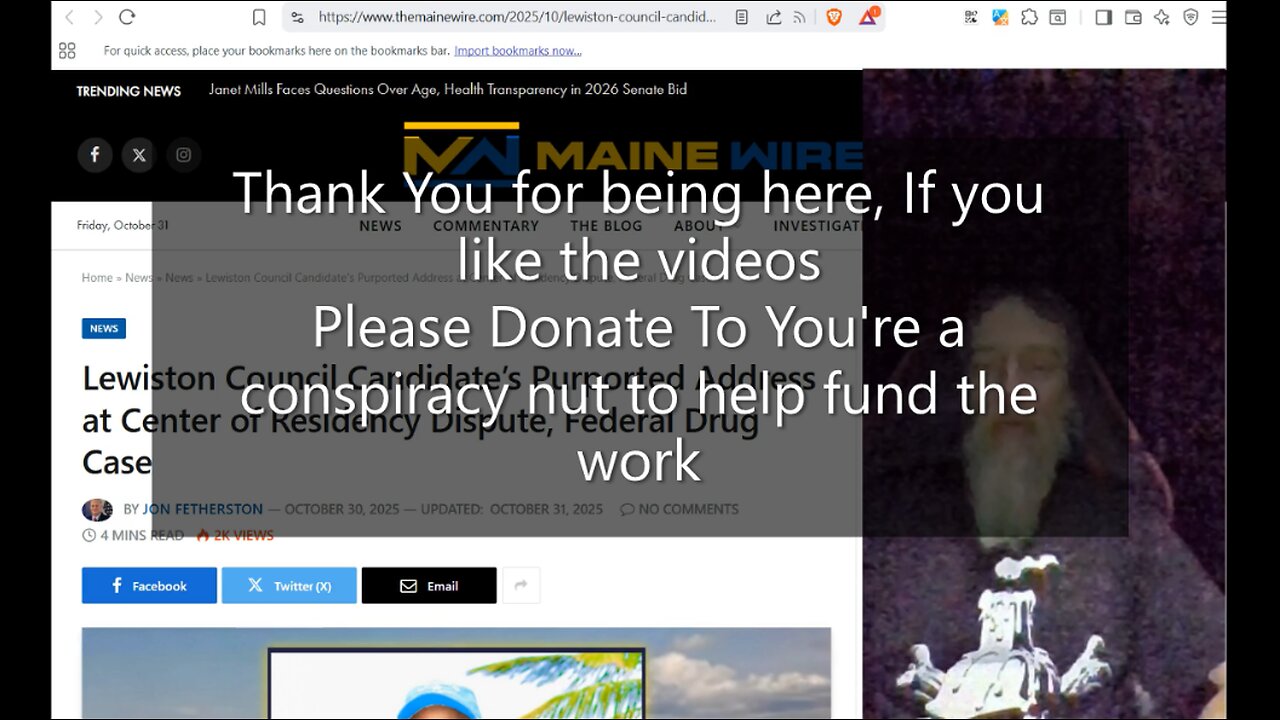Image resolution: width=1280 pixels, height=720 pixels.
Task: Click the RSS feed icon in address bar
Action: 800,17
